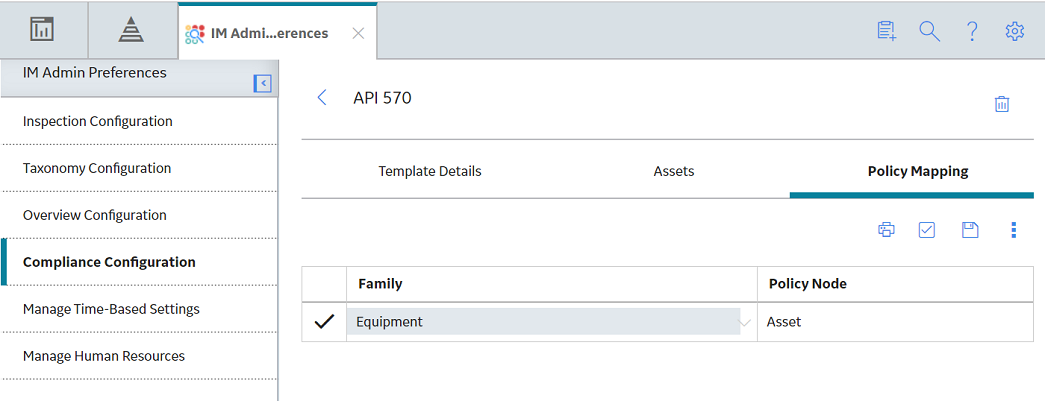Open the help question mark icon
Viewport: 1045px width, 401px height.
(972, 31)
